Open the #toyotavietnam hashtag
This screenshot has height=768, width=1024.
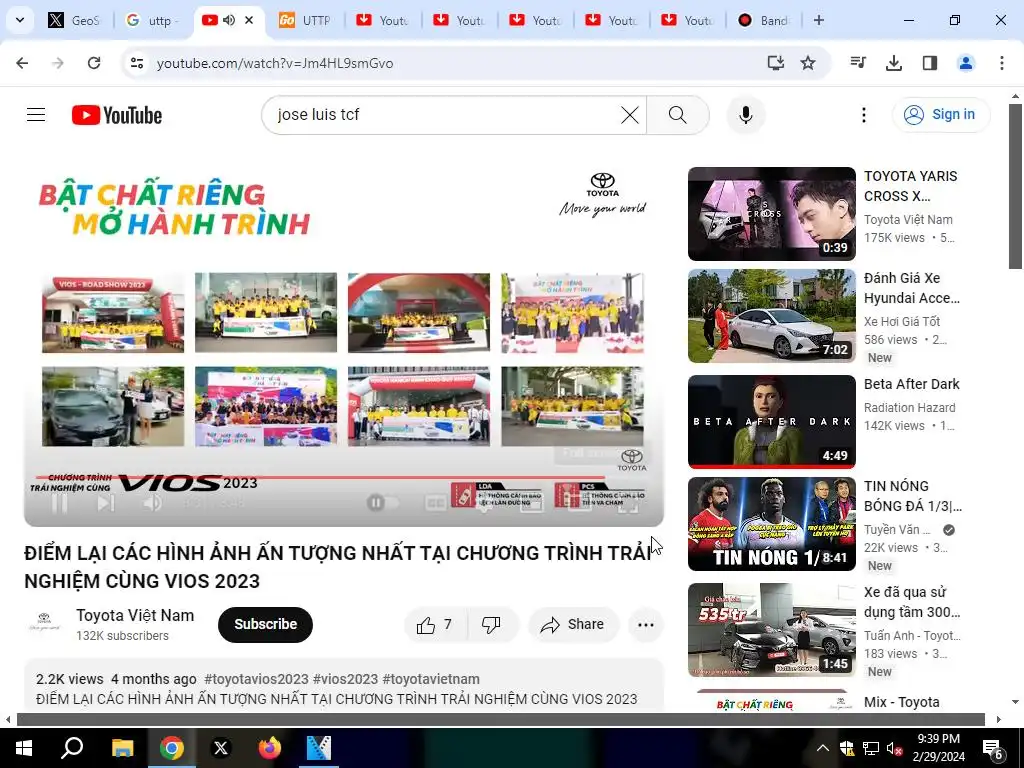[x=431, y=679]
